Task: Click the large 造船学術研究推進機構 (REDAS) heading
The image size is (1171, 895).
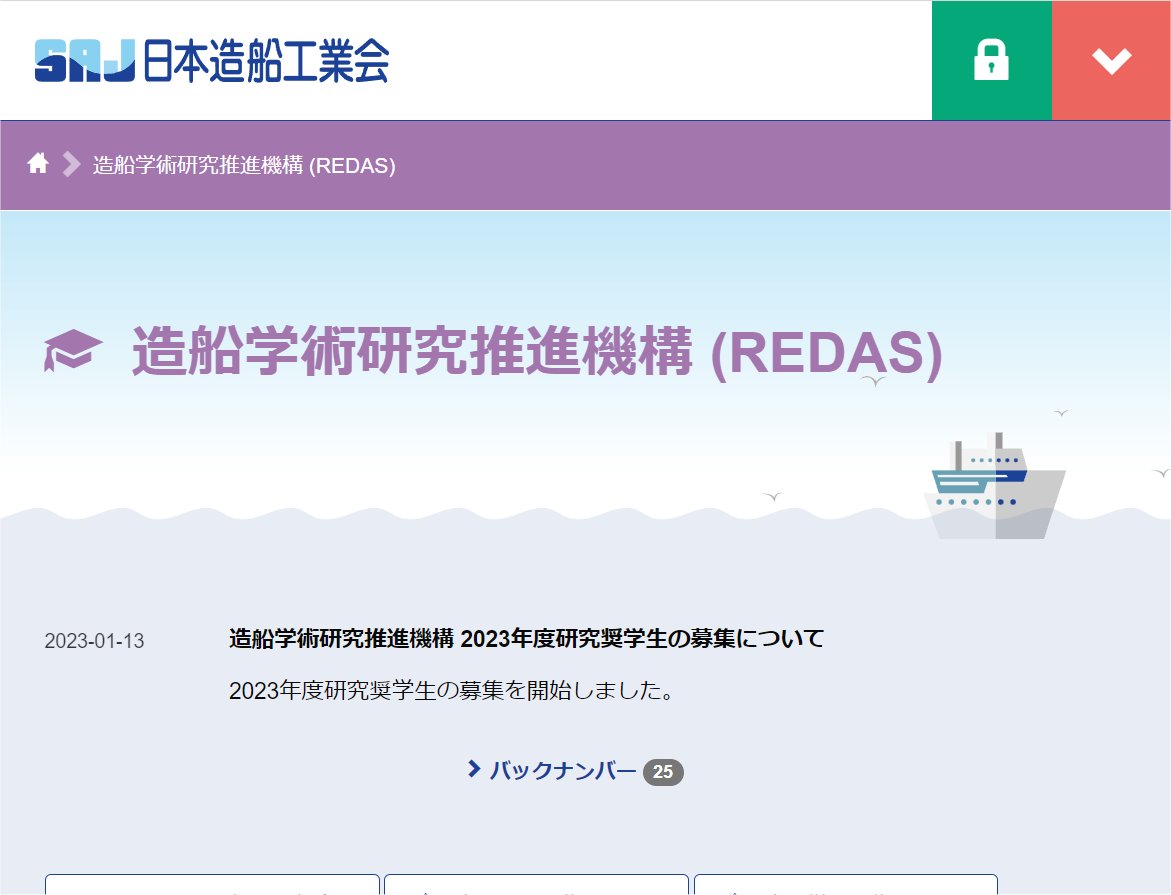Action: click(x=537, y=351)
